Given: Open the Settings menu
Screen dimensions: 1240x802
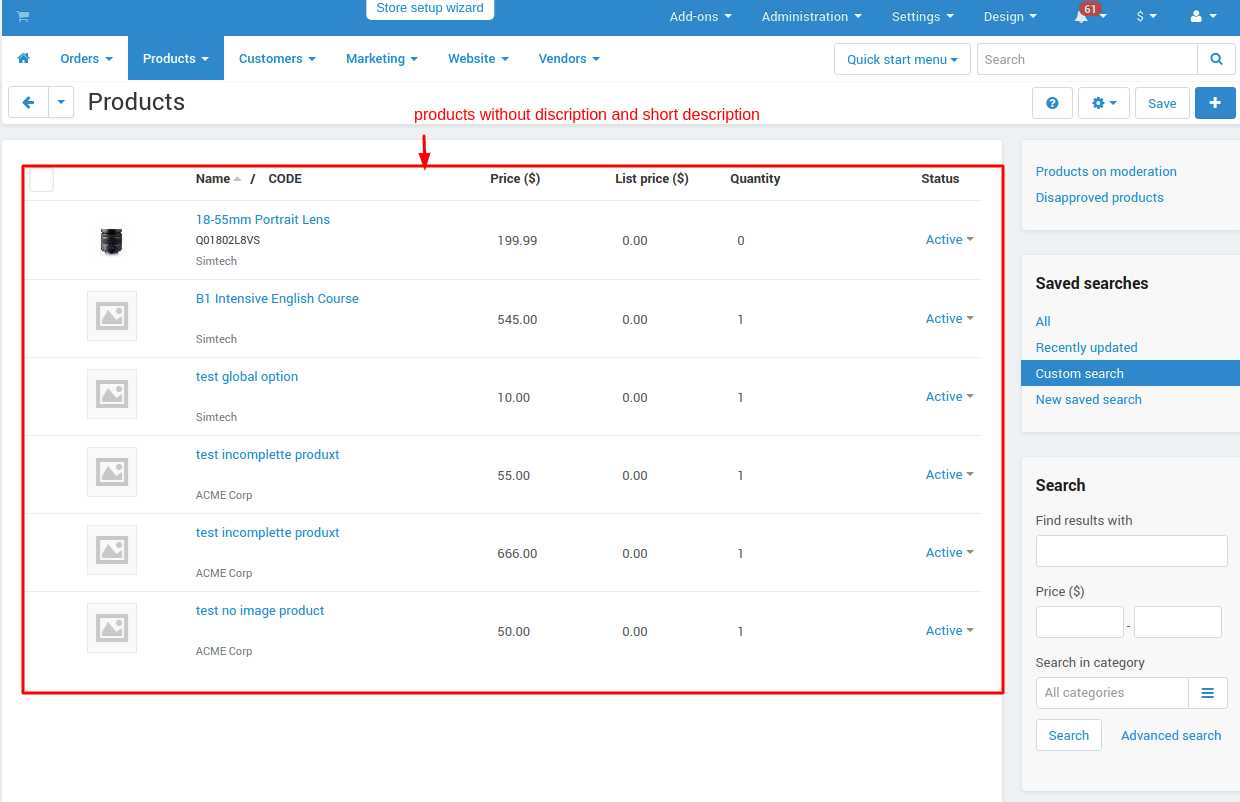Looking at the screenshot, I should pos(922,17).
